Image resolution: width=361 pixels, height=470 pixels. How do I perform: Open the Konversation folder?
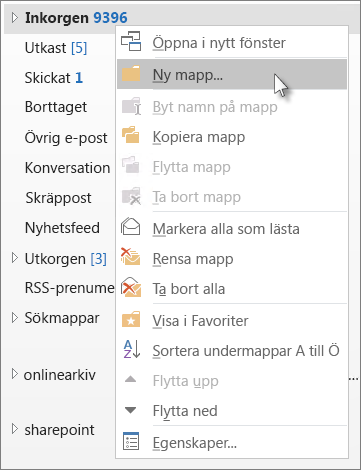67,168
